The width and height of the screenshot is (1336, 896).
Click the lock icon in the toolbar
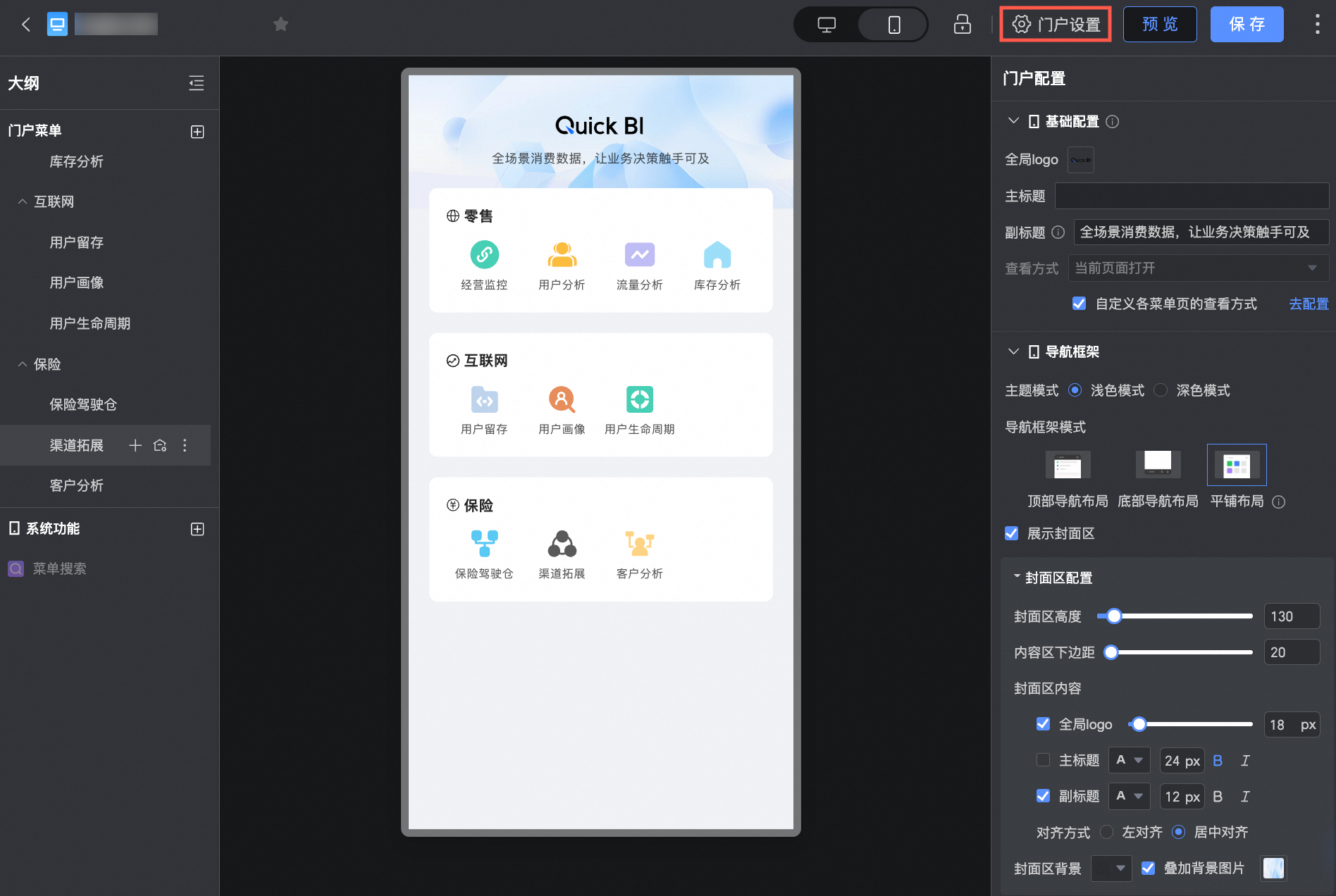(x=962, y=25)
